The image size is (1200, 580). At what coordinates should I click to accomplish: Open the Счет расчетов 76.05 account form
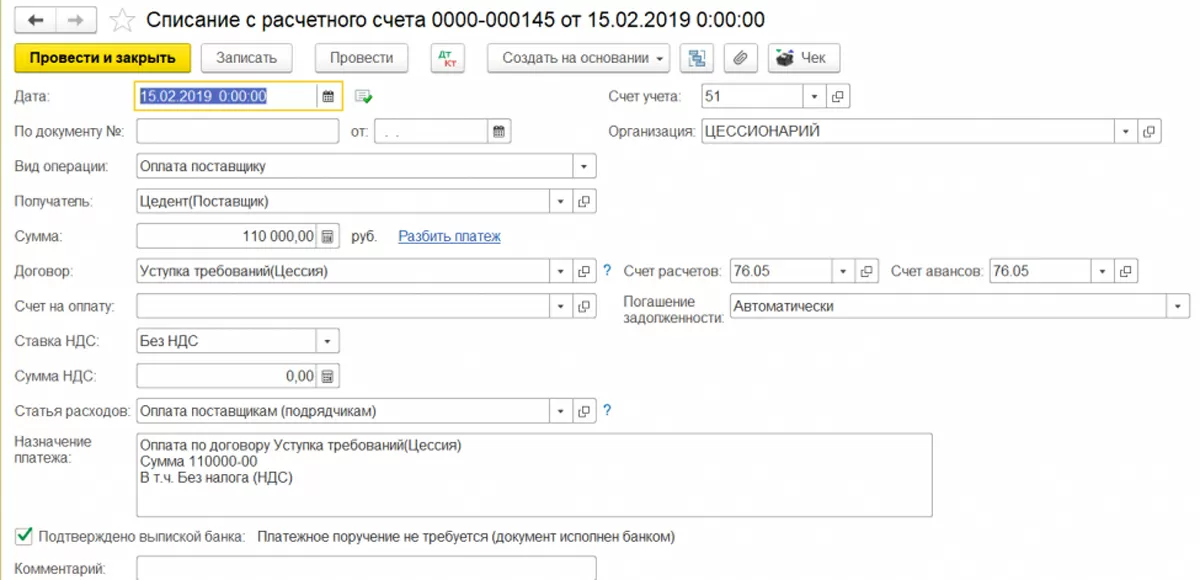[x=867, y=271]
